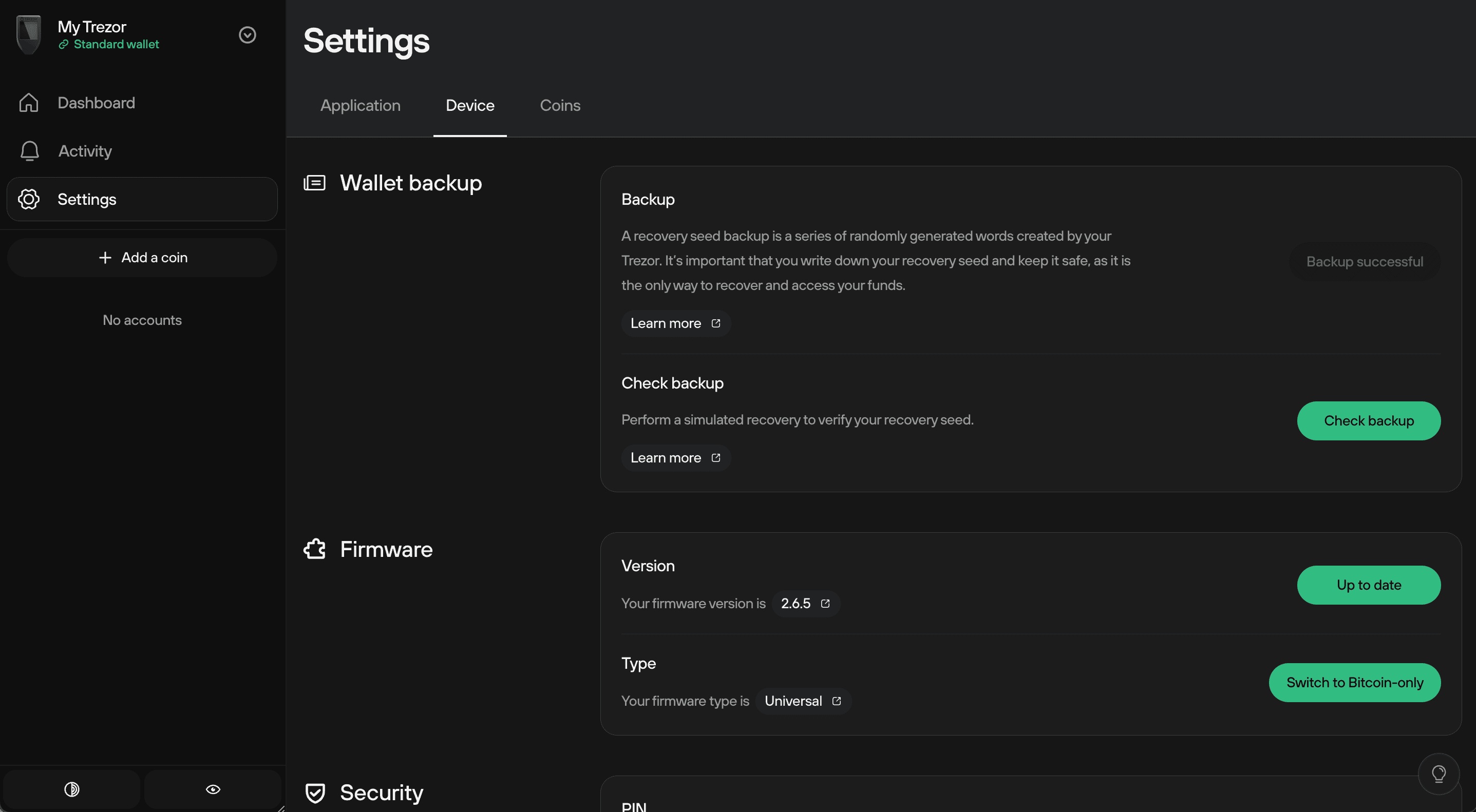Click the Settings gear icon in sidebar
The image size is (1476, 812).
pyautogui.click(x=29, y=199)
